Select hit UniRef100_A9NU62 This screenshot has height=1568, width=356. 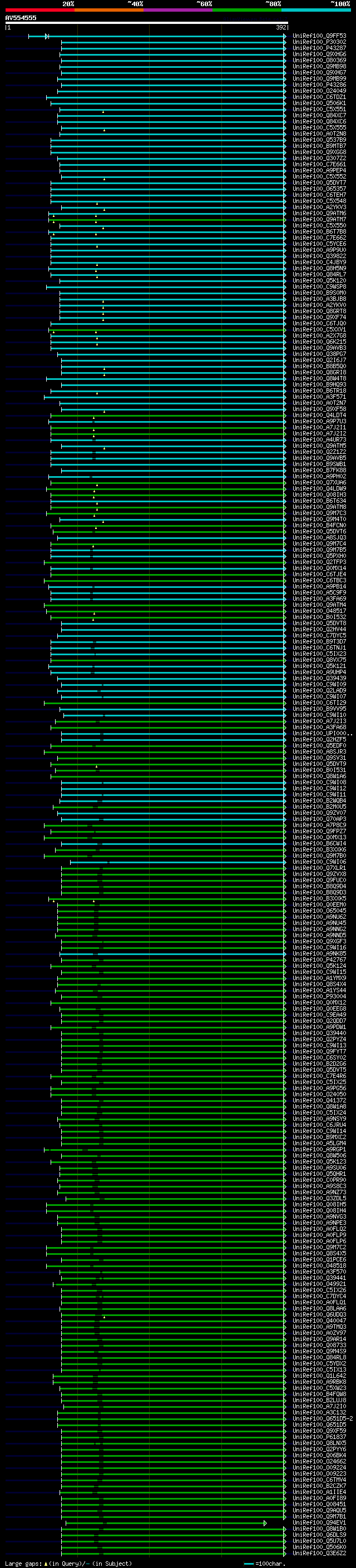click(319, 916)
